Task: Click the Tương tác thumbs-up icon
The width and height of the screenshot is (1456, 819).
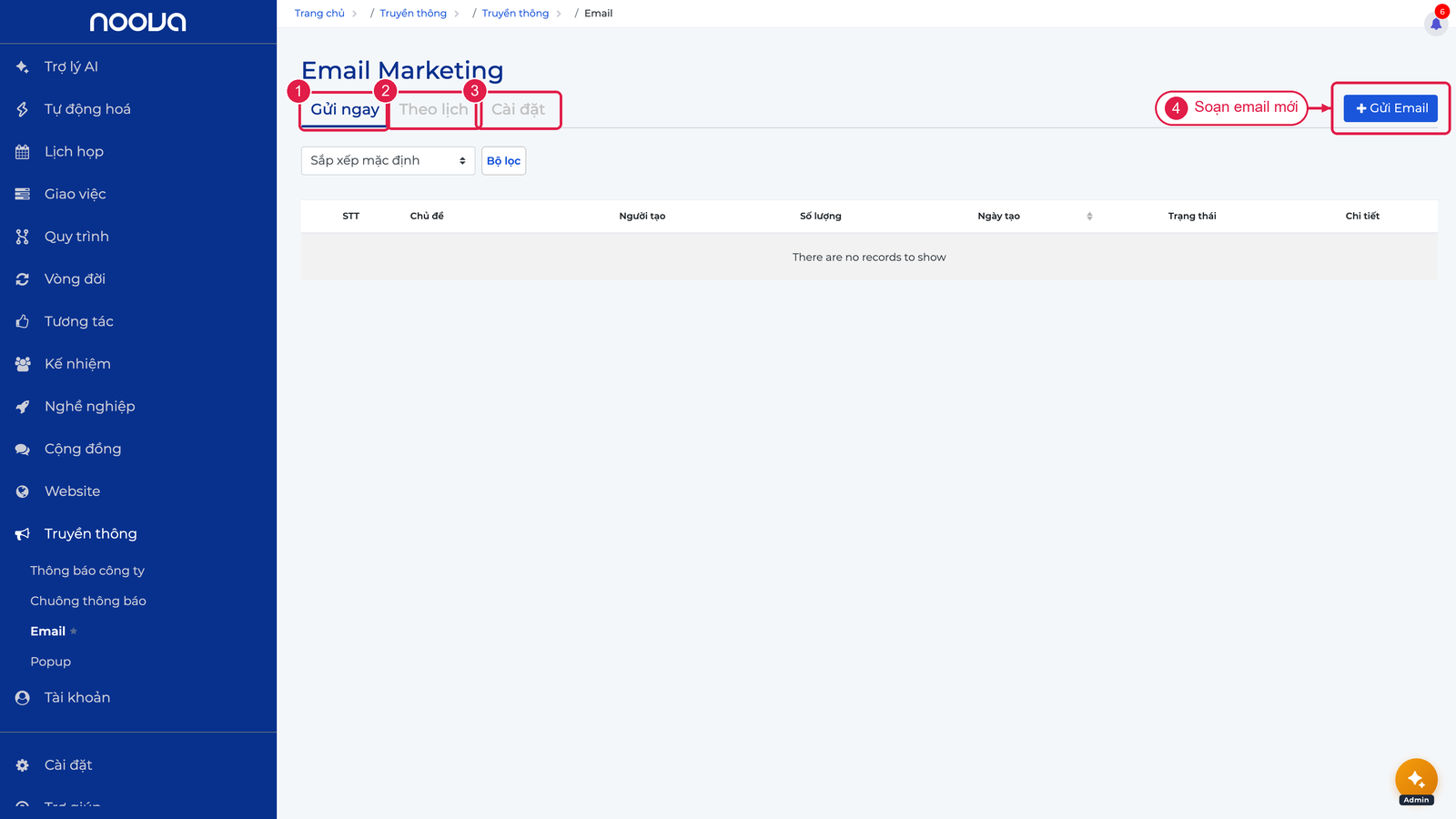Action: click(x=23, y=321)
